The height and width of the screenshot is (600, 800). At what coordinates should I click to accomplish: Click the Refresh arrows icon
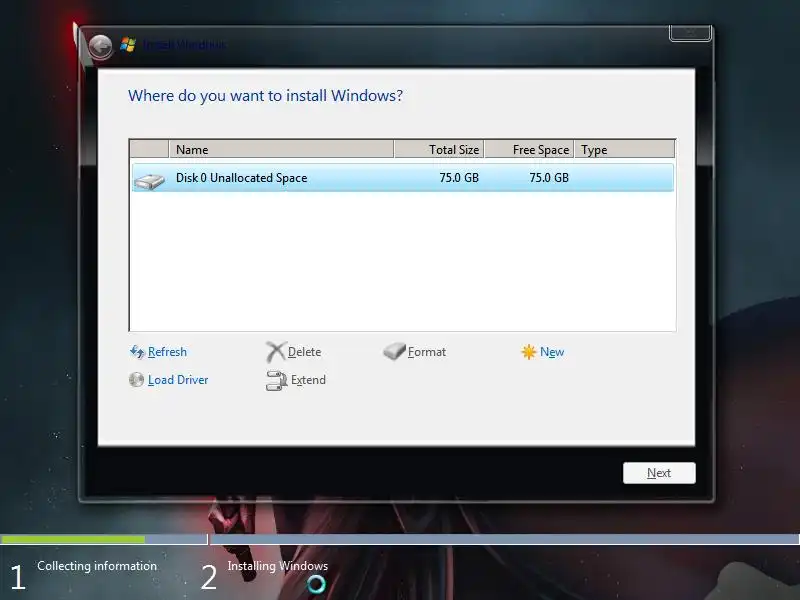[137, 352]
